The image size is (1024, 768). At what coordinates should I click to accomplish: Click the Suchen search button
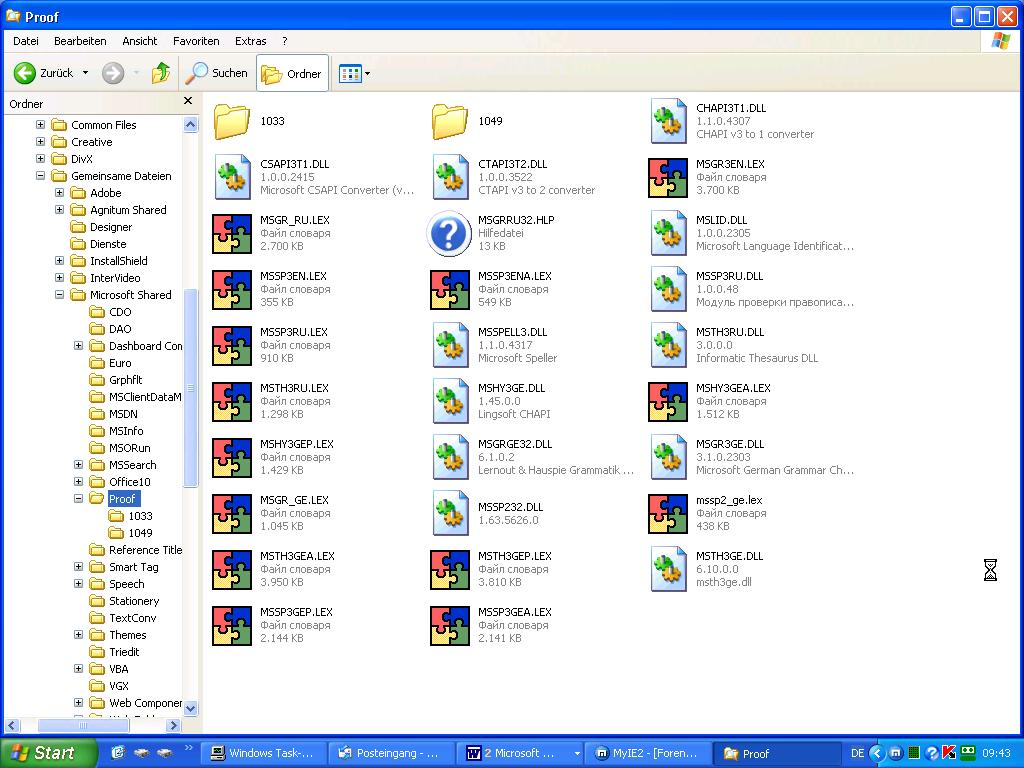(x=217, y=73)
